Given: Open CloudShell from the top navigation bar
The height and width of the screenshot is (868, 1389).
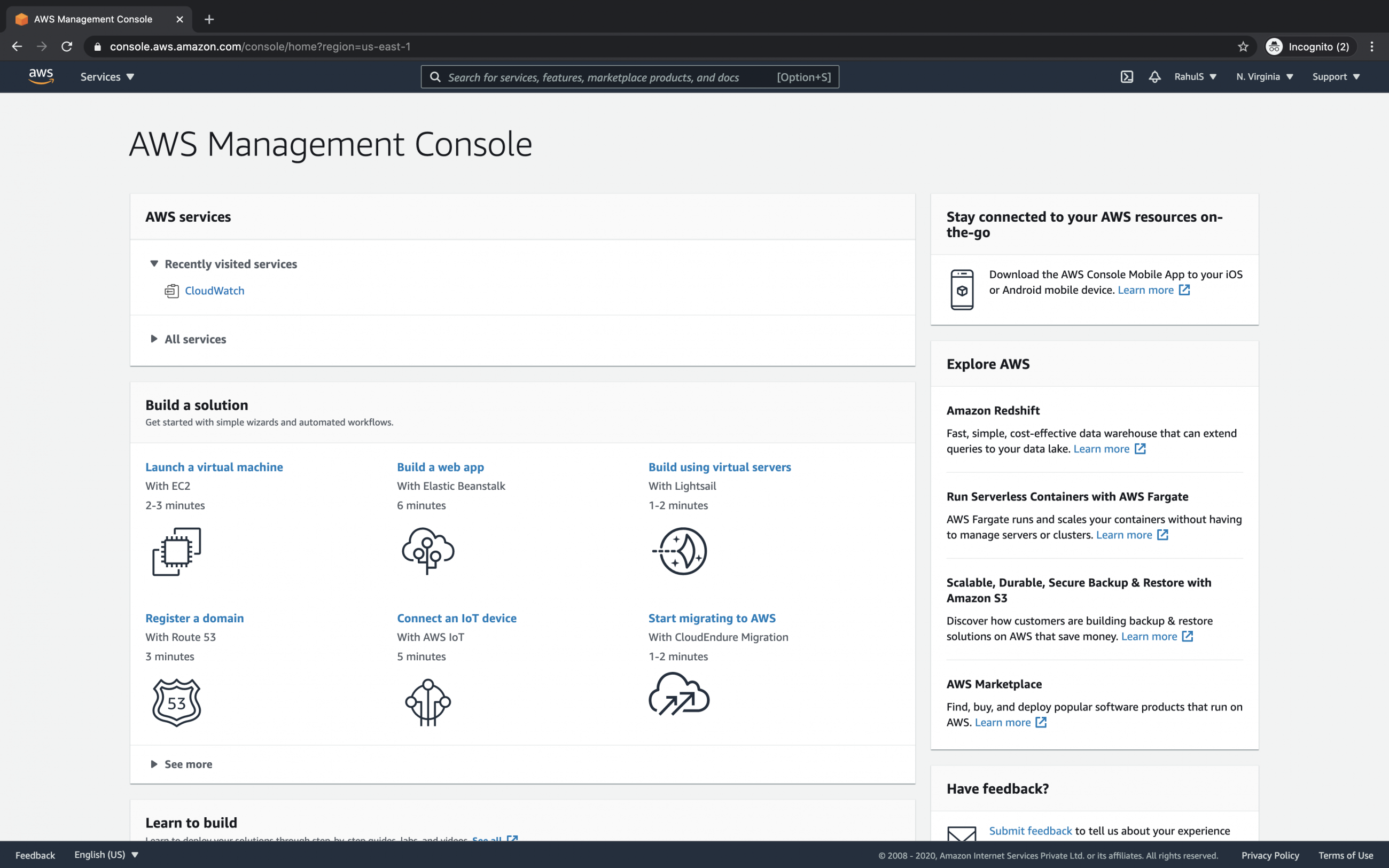Looking at the screenshot, I should point(1127,76).
